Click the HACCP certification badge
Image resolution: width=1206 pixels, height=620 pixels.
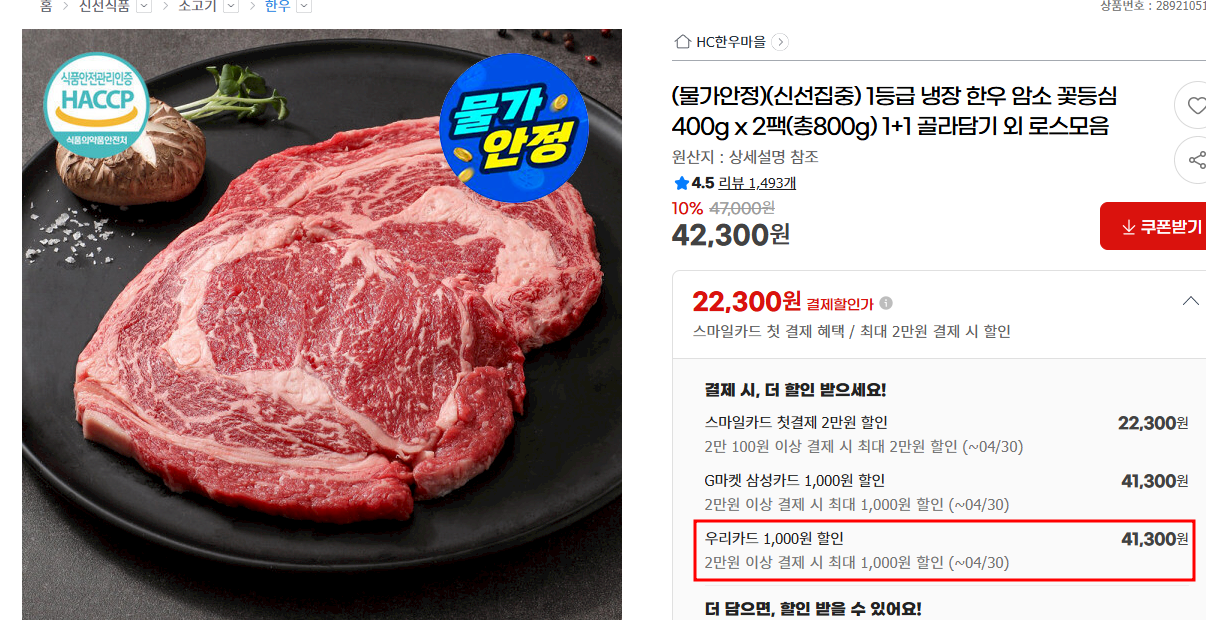[x=96, y=100]
